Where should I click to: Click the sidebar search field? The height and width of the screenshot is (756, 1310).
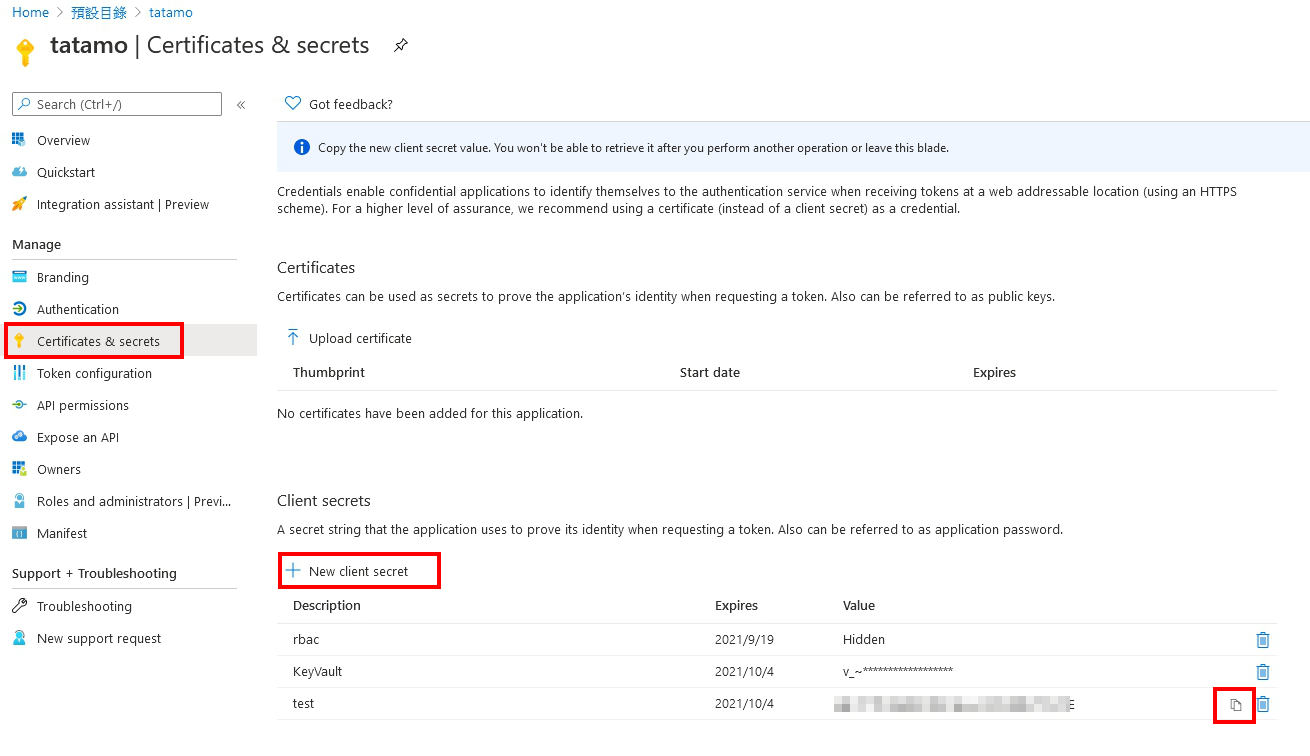pyautogui.click(x=117, y=104)
